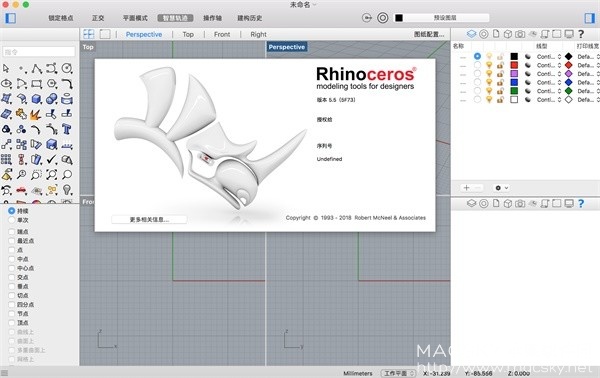Open the camera panel icon
The image size is (600, 378).
coord(520,34)
